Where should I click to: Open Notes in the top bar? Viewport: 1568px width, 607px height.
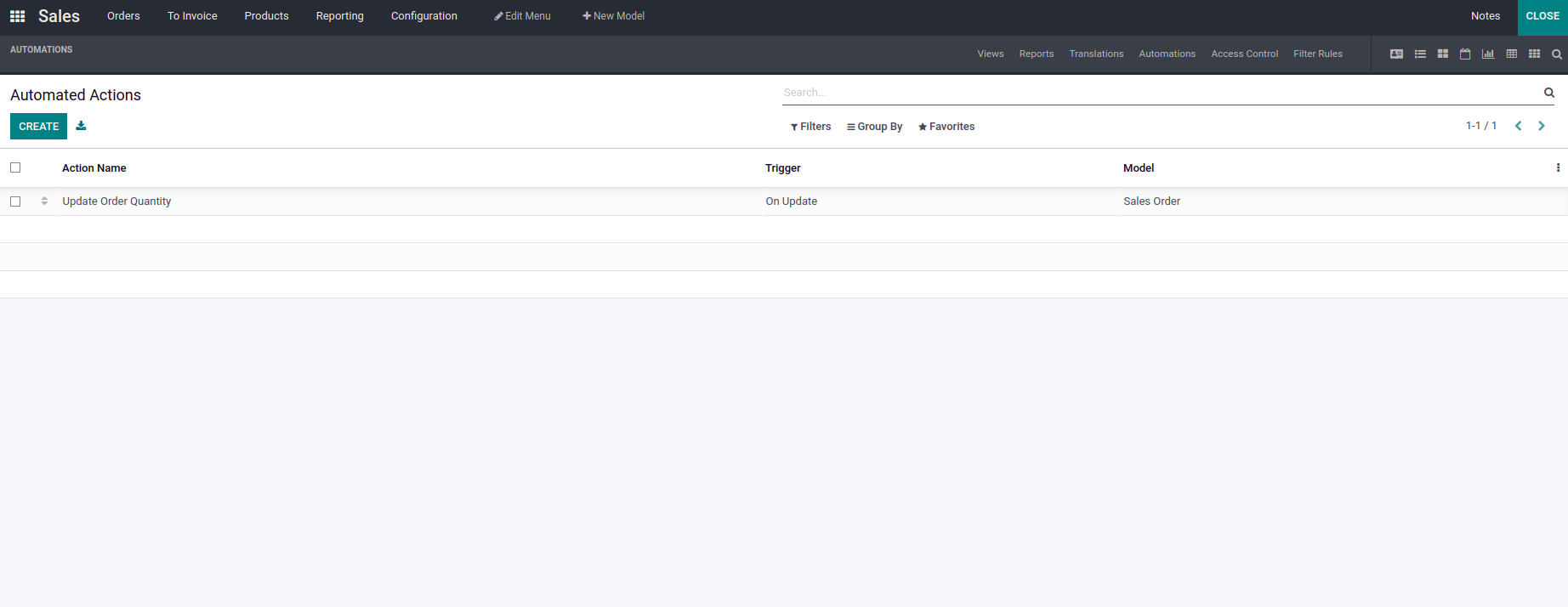tap(1486, 16)
